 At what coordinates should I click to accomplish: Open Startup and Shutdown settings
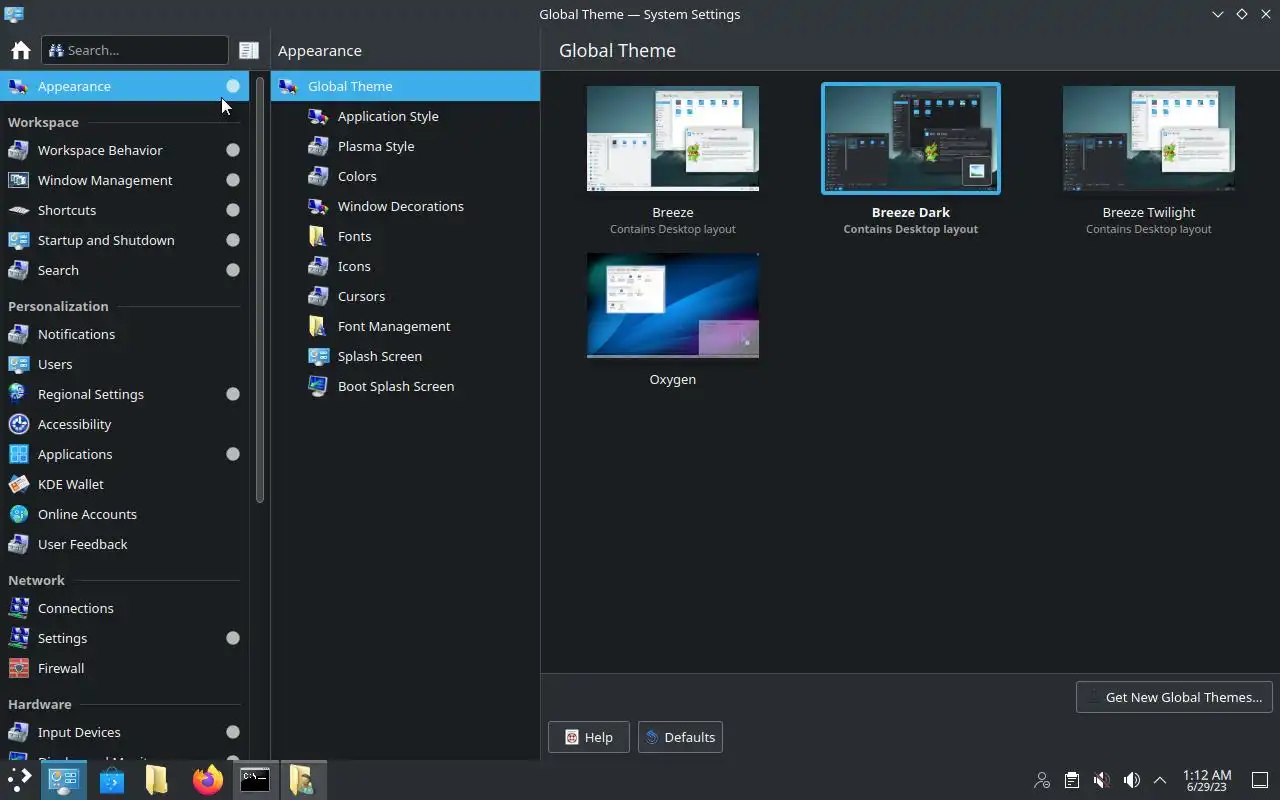click(x=124, y=240)
